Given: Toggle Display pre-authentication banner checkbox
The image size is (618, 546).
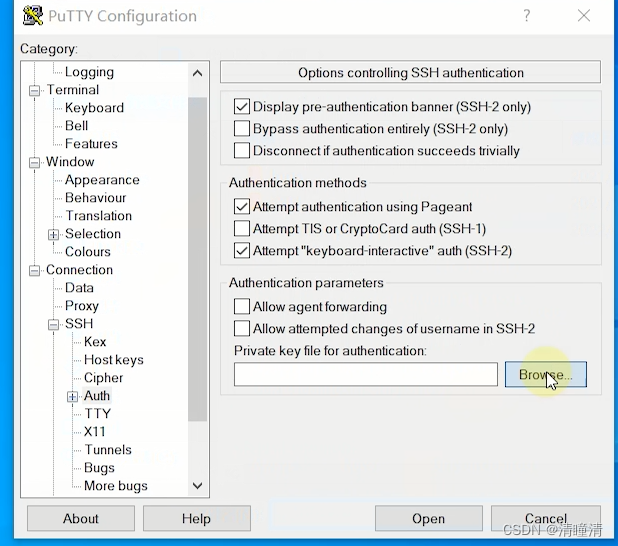Looking at the screenshot, I should coord(242,106).
